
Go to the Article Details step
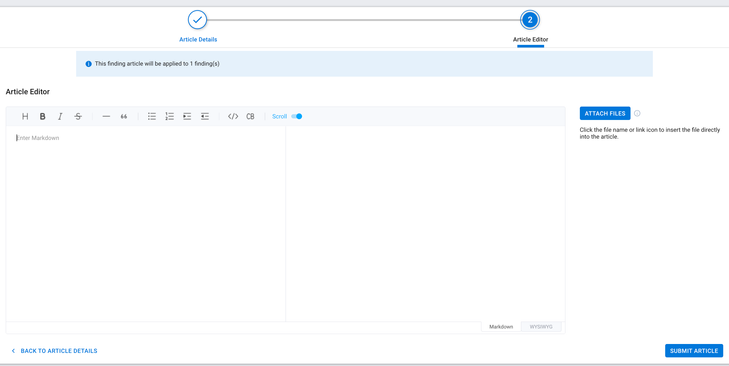198,20
